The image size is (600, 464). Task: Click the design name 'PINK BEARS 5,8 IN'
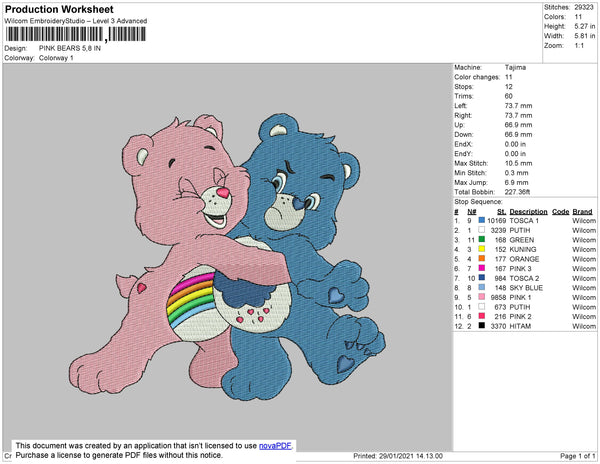click(70, 48)
